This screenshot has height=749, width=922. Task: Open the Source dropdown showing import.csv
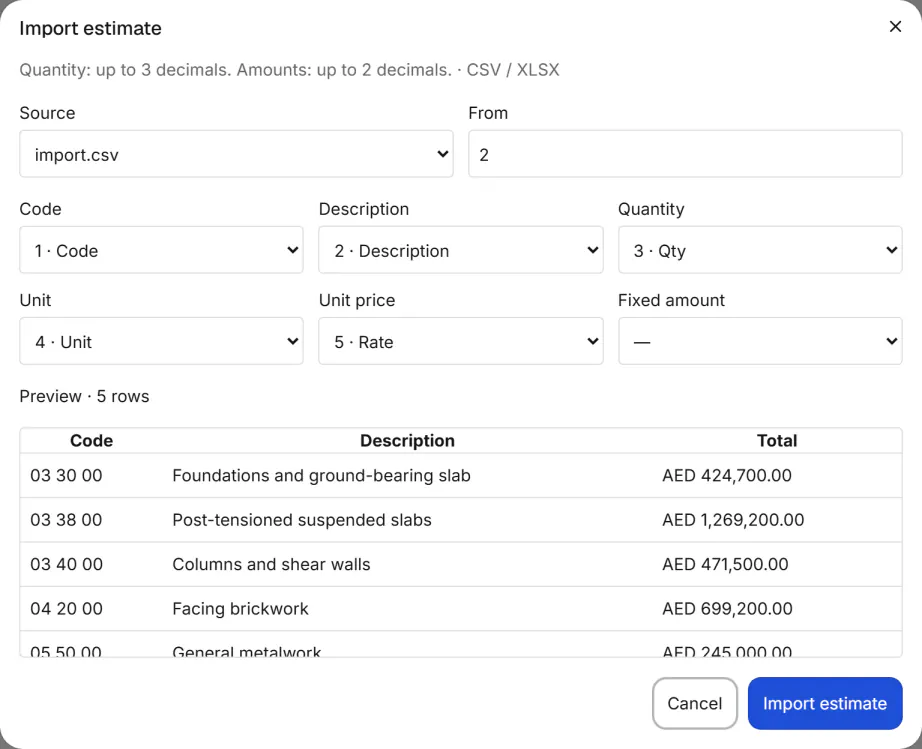coord(236,154)
